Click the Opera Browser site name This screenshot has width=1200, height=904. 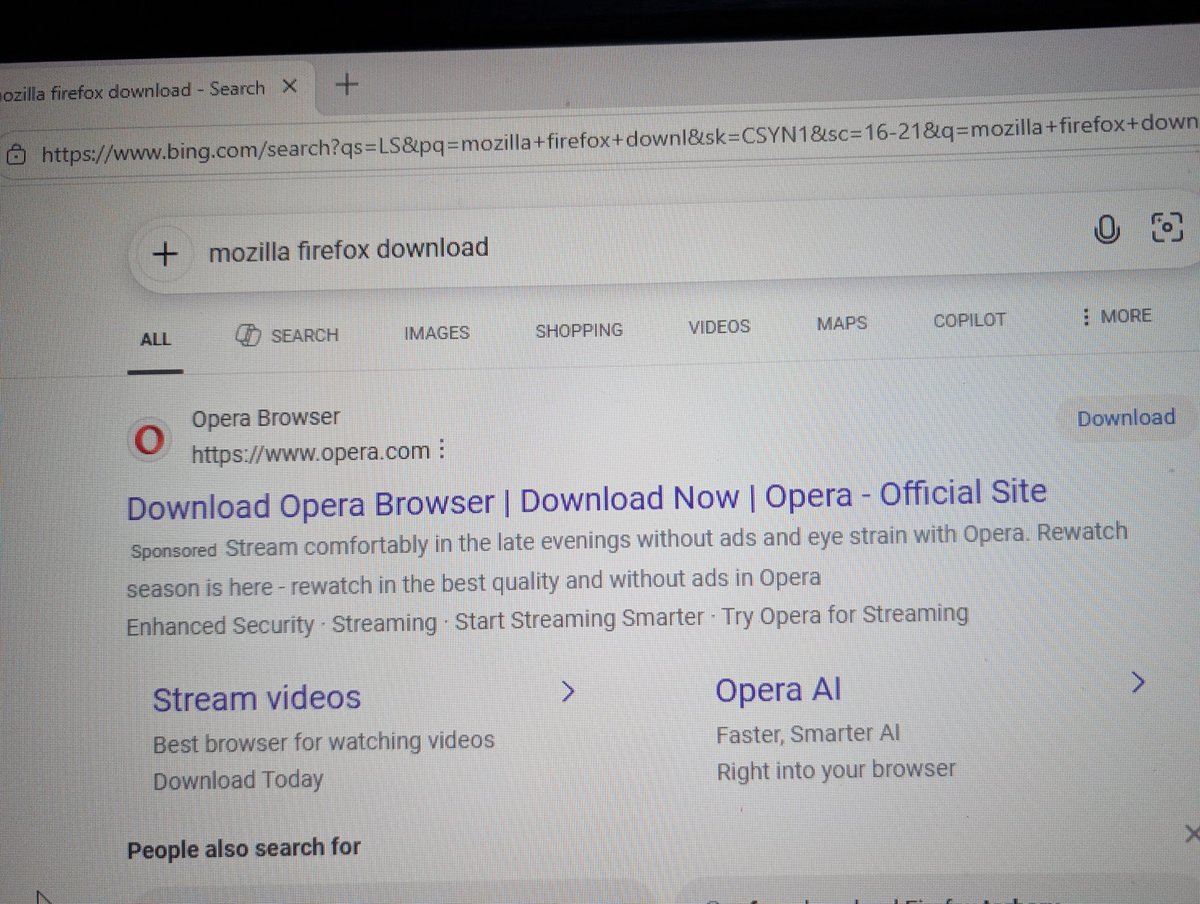(x=265, y=418)
